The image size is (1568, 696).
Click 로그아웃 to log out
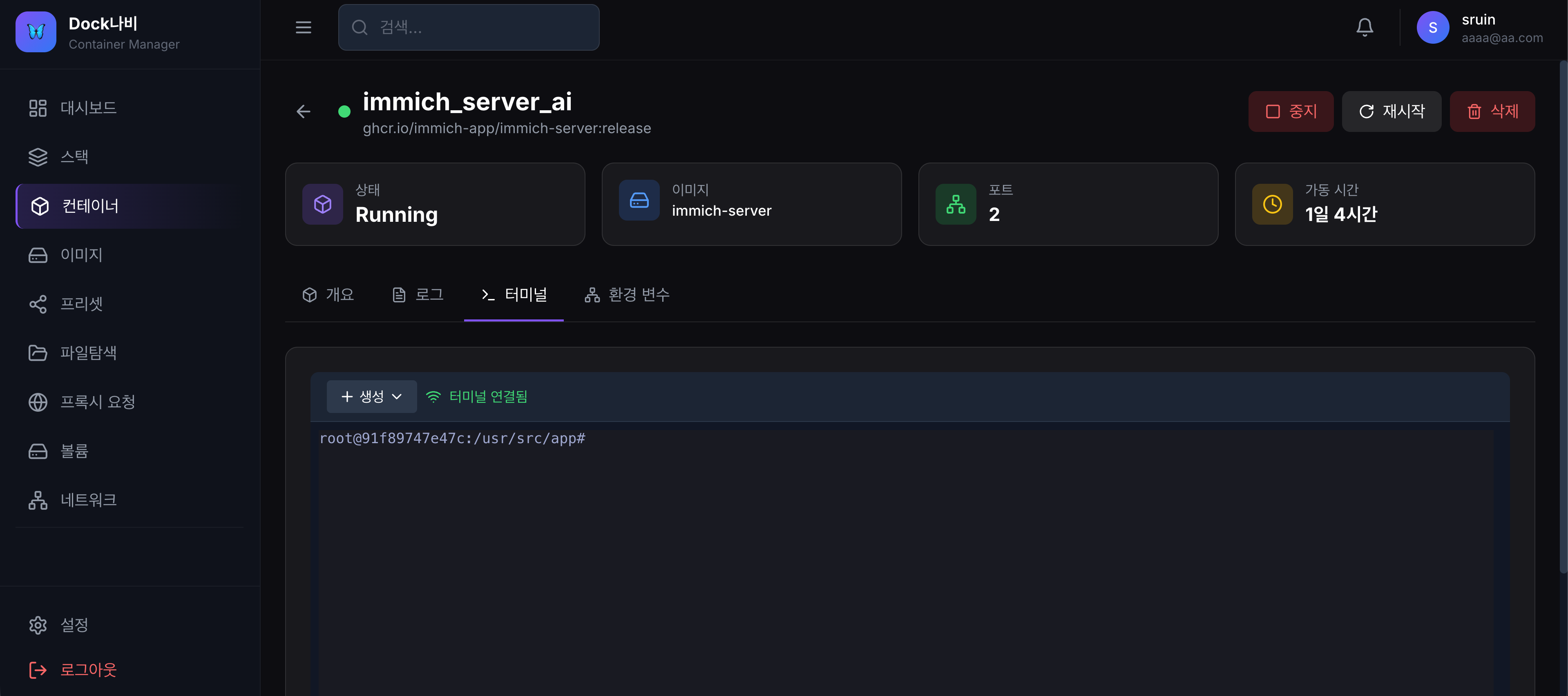pos(88,670)
